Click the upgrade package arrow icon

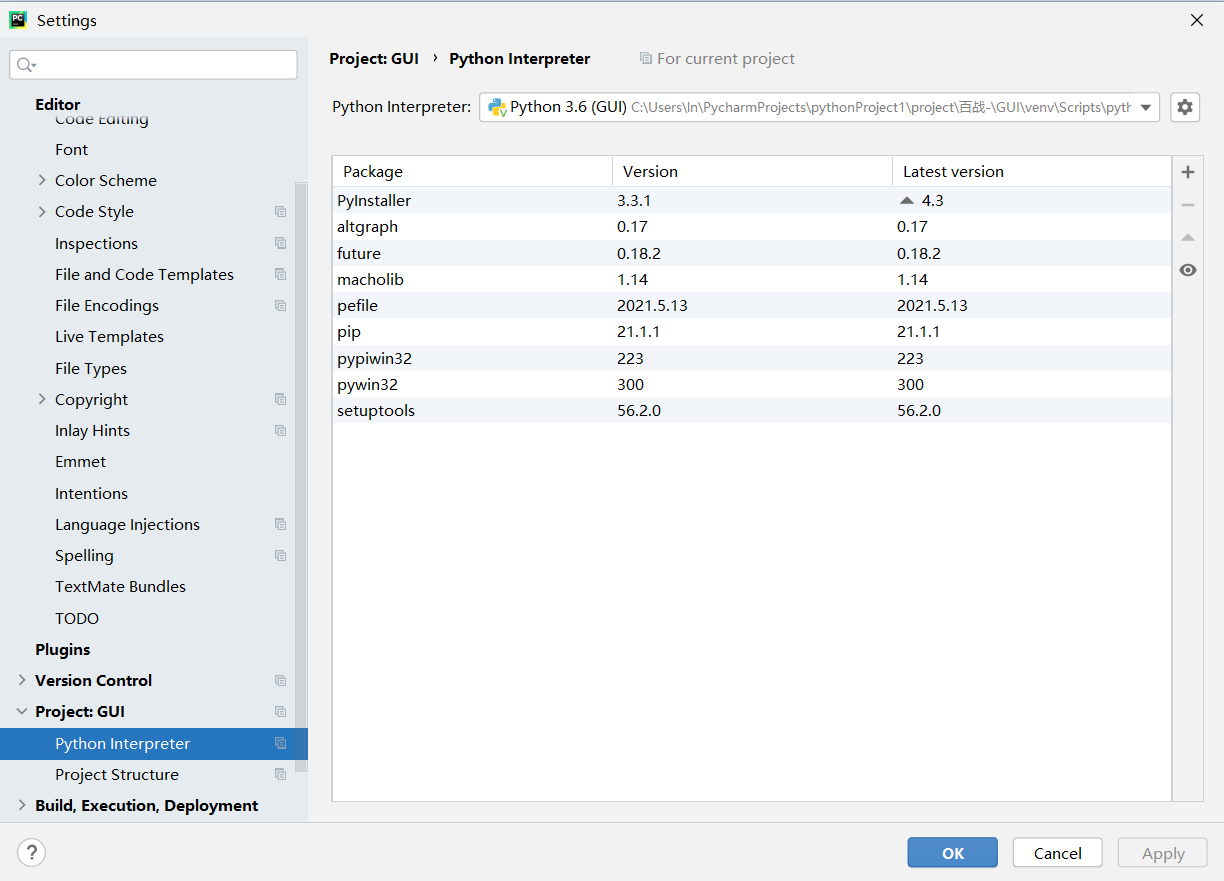(1187, 237)
